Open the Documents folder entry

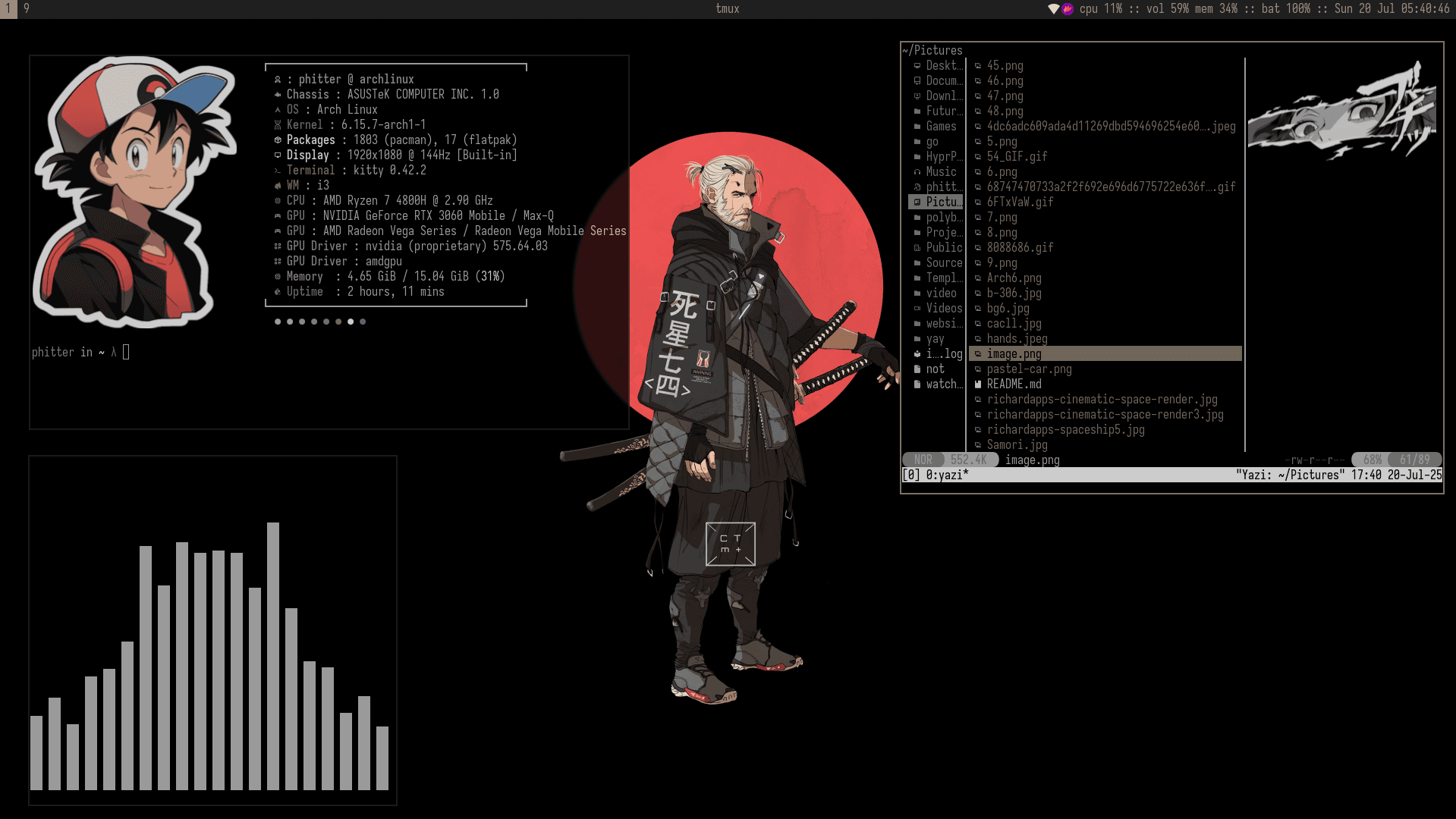944,81
